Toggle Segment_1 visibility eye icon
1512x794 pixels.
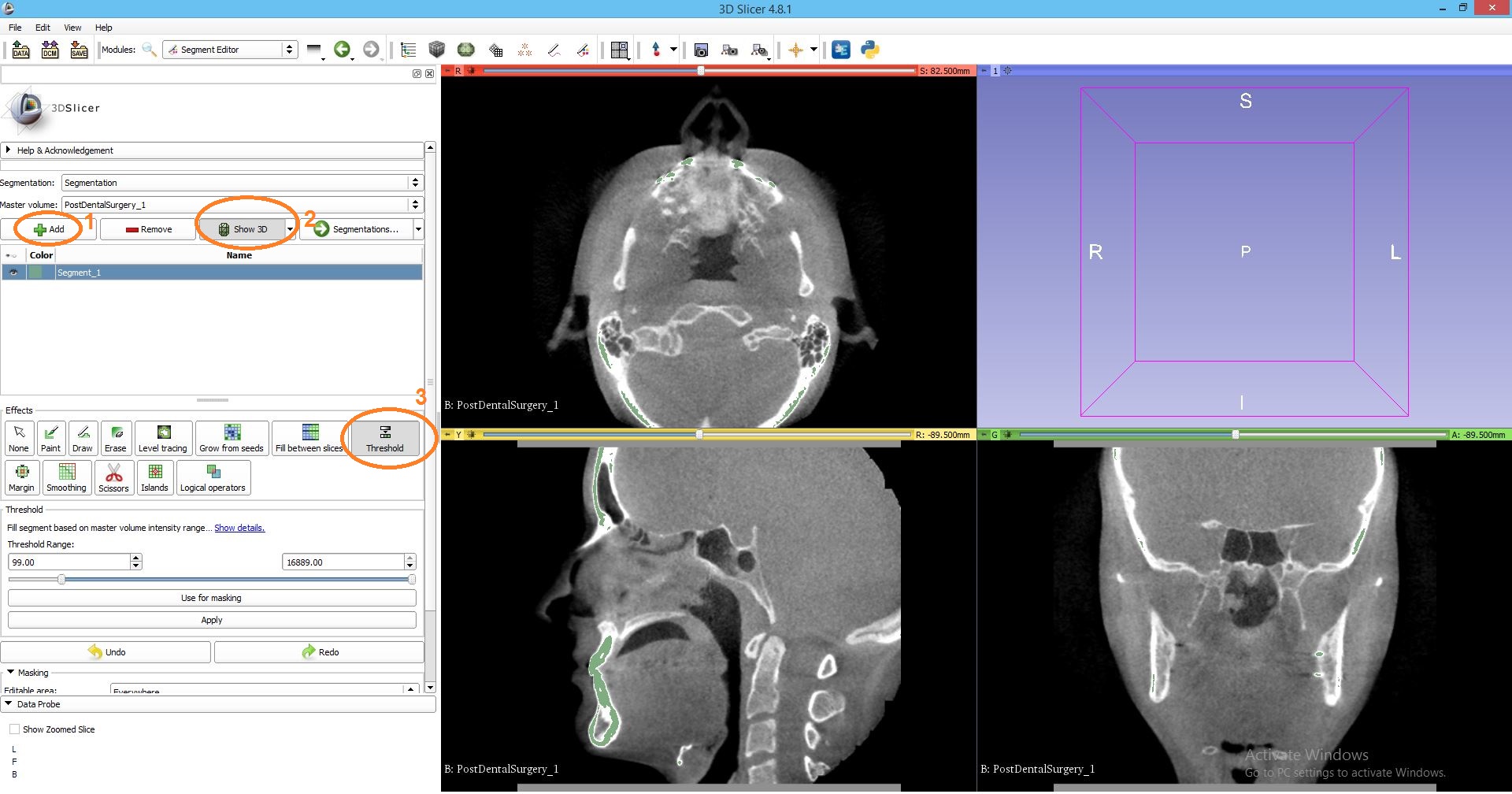pos(13,273)
